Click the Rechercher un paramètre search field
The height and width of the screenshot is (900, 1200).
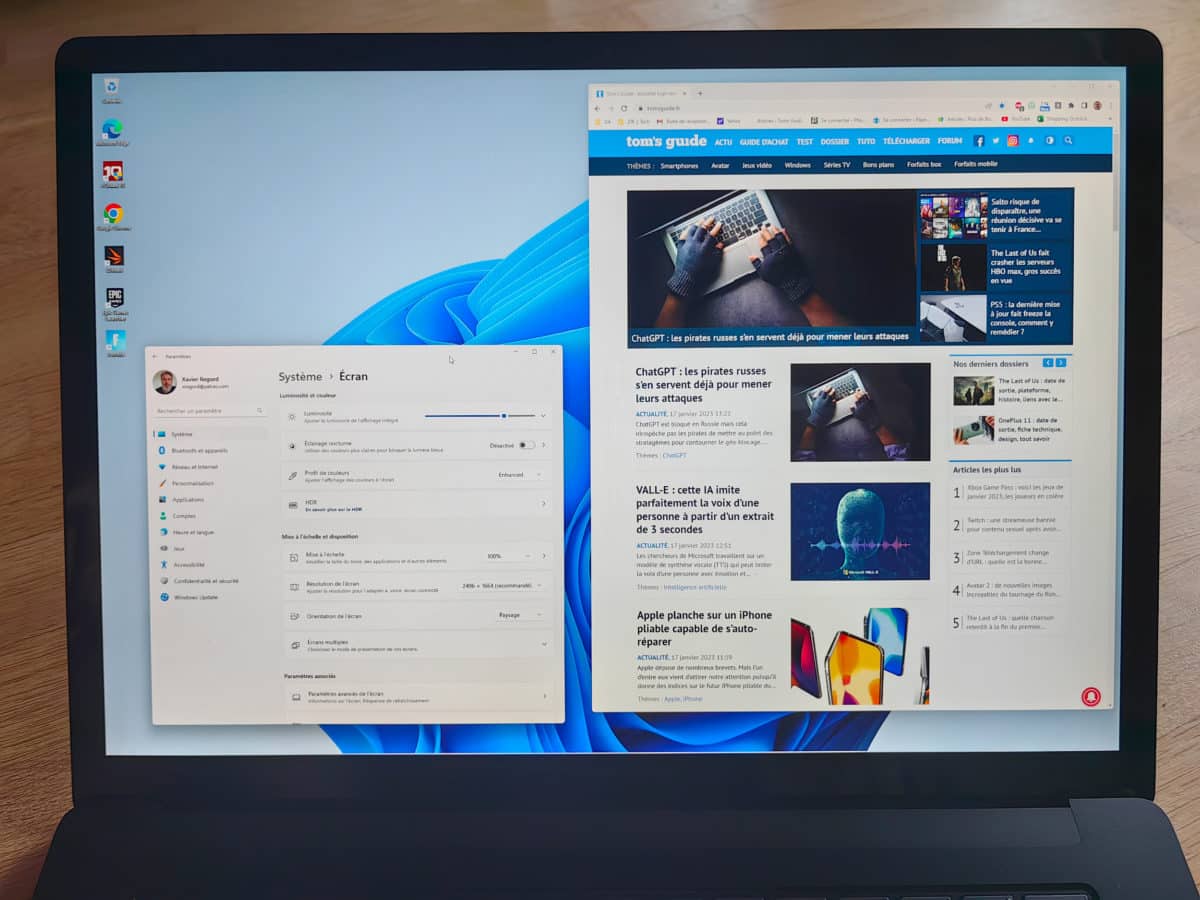(210, 411)
